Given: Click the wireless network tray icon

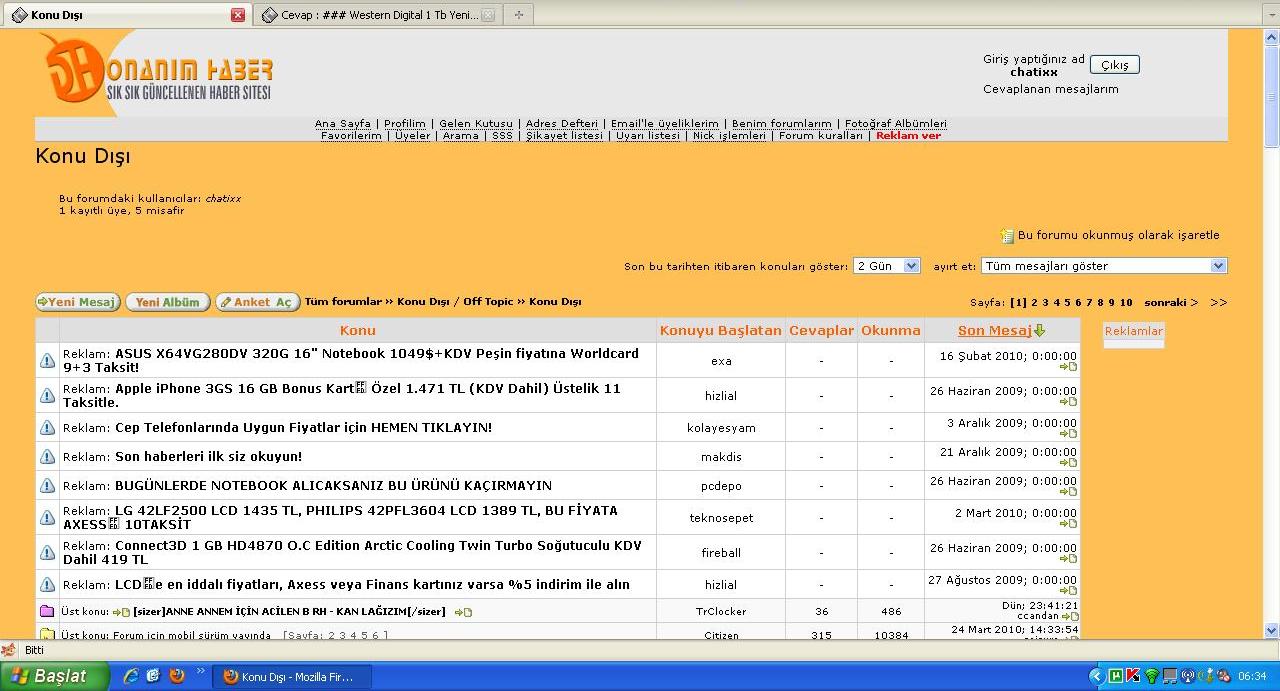Looking at the screenshot, I should point(1152,676).
